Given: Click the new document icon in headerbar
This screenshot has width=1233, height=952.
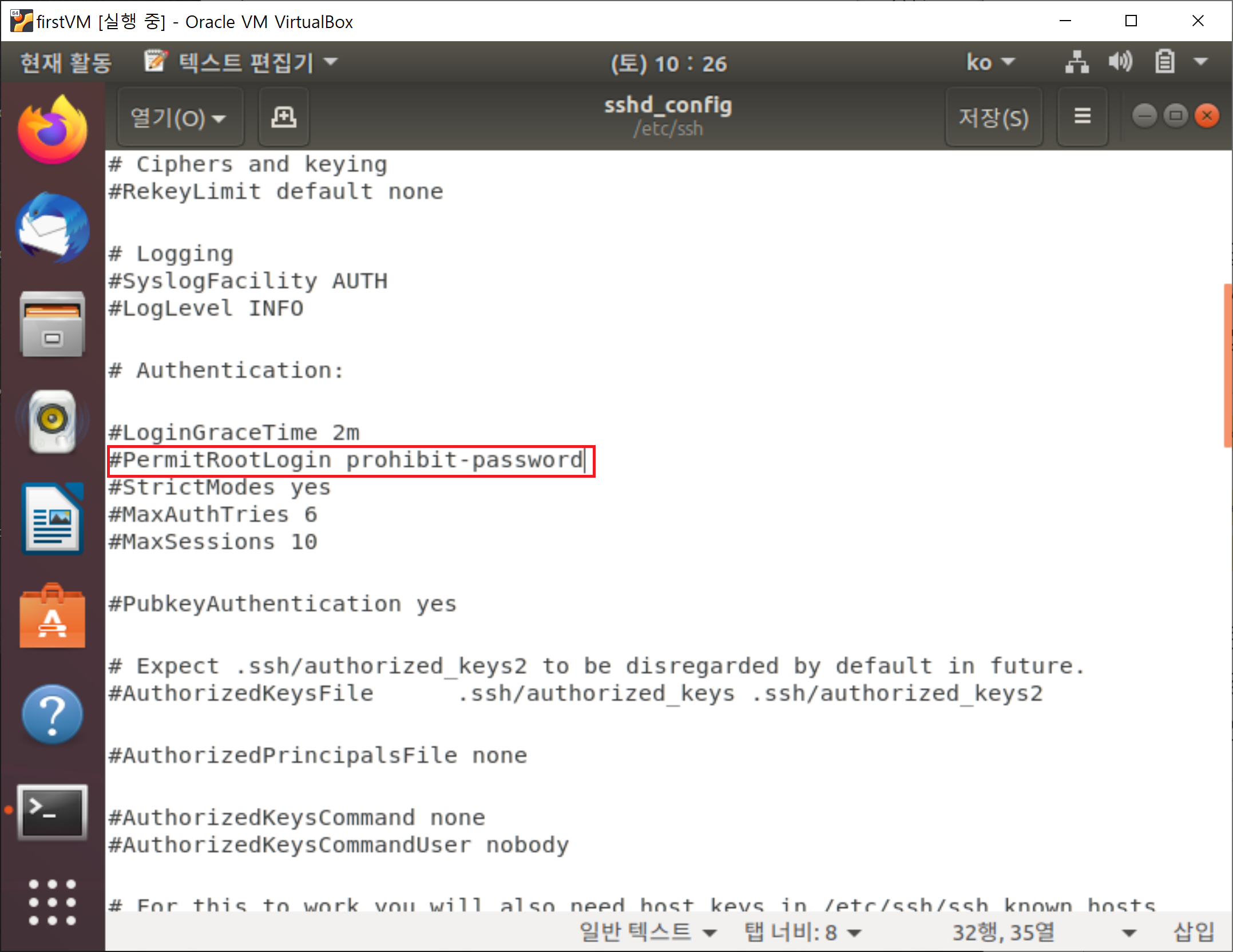Looking at the screenshot, I should (x=283, y=117).
